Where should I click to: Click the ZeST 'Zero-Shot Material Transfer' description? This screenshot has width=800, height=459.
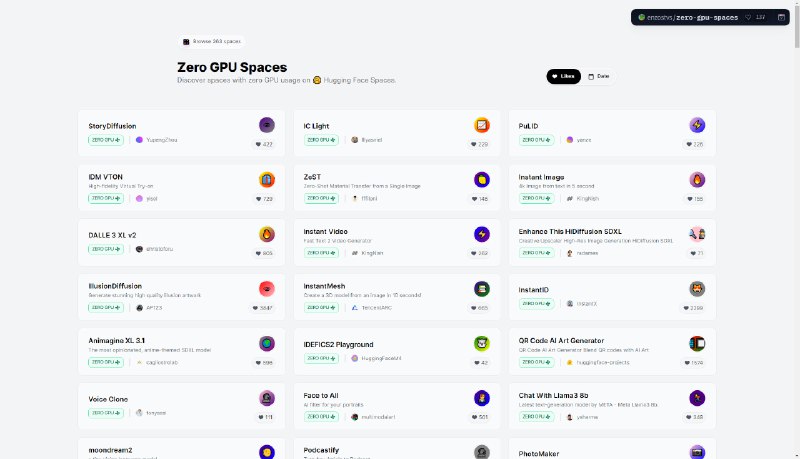362,186
